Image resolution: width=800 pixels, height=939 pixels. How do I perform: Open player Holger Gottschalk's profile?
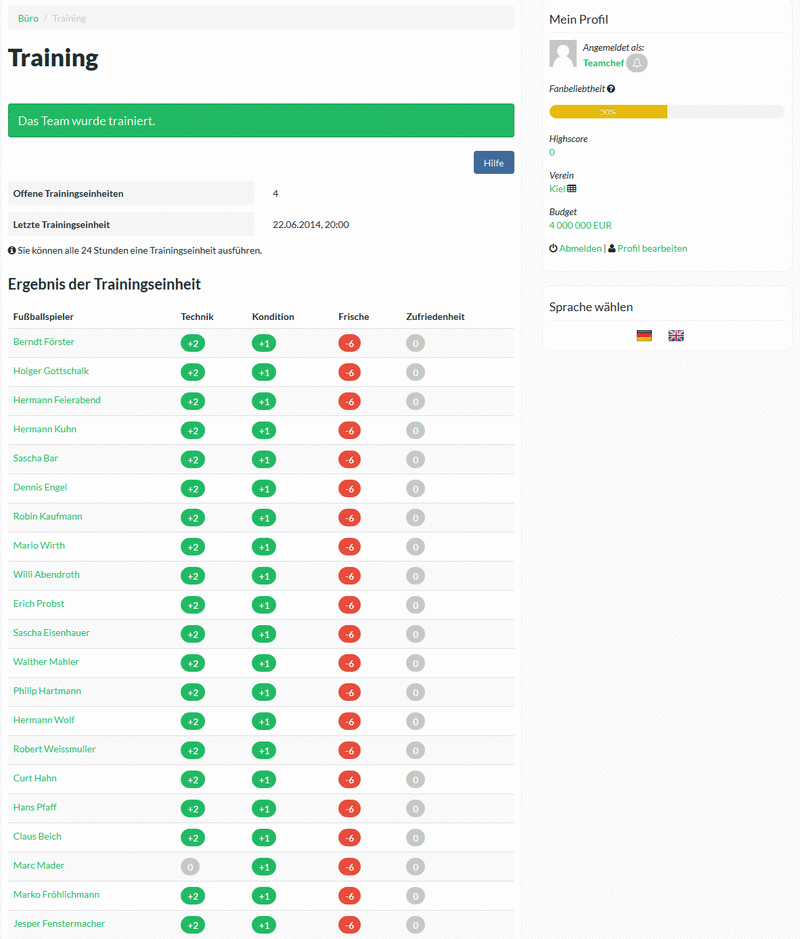click(x=51, y=371)
